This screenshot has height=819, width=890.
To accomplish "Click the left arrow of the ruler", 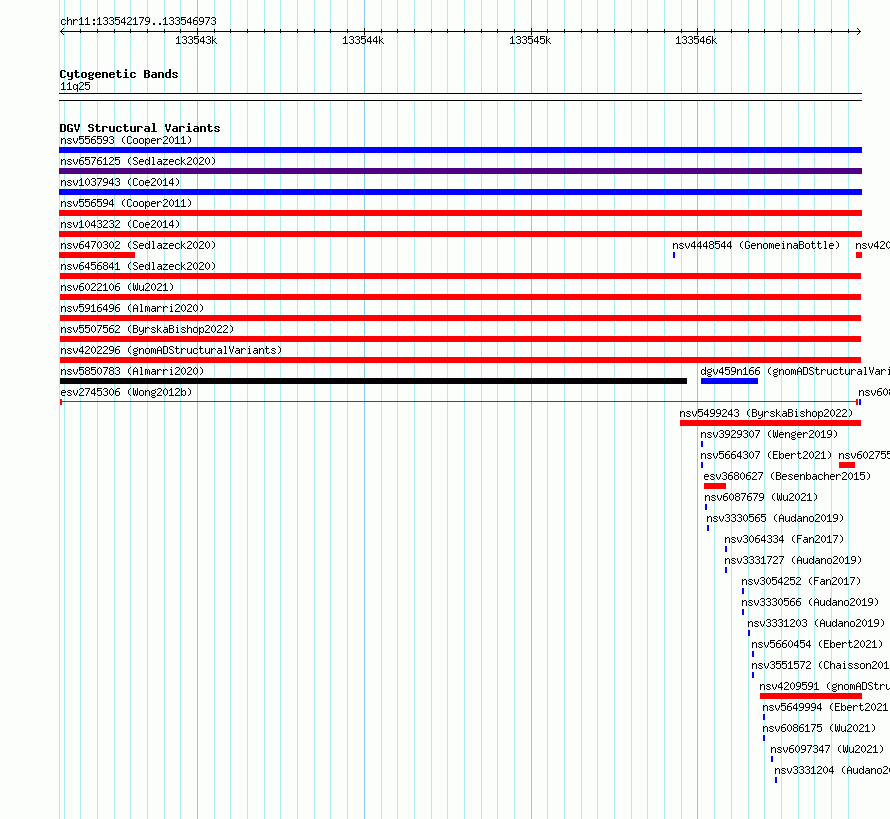I will coord(62,31).
